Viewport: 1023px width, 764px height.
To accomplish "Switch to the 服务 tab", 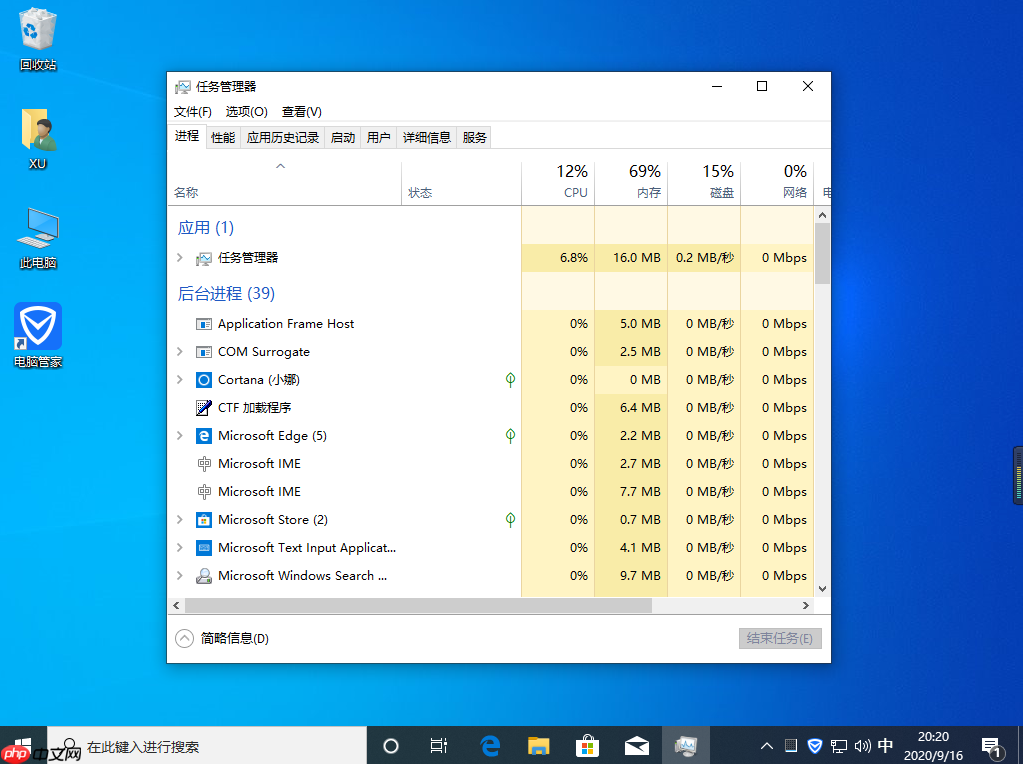I will tap(473, 137).
